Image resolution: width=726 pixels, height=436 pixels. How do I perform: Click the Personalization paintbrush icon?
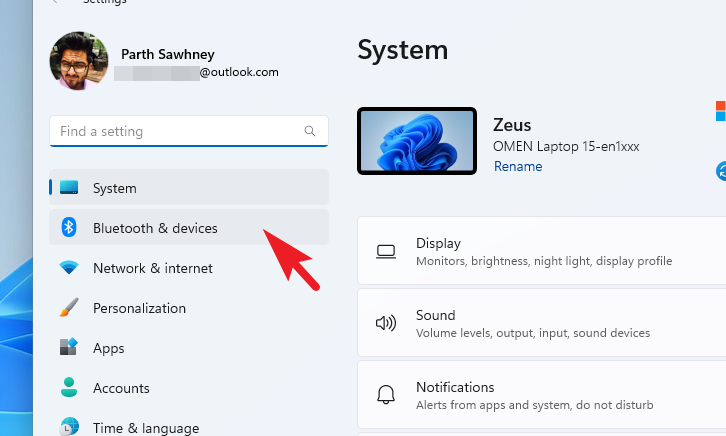pos(69,307)
